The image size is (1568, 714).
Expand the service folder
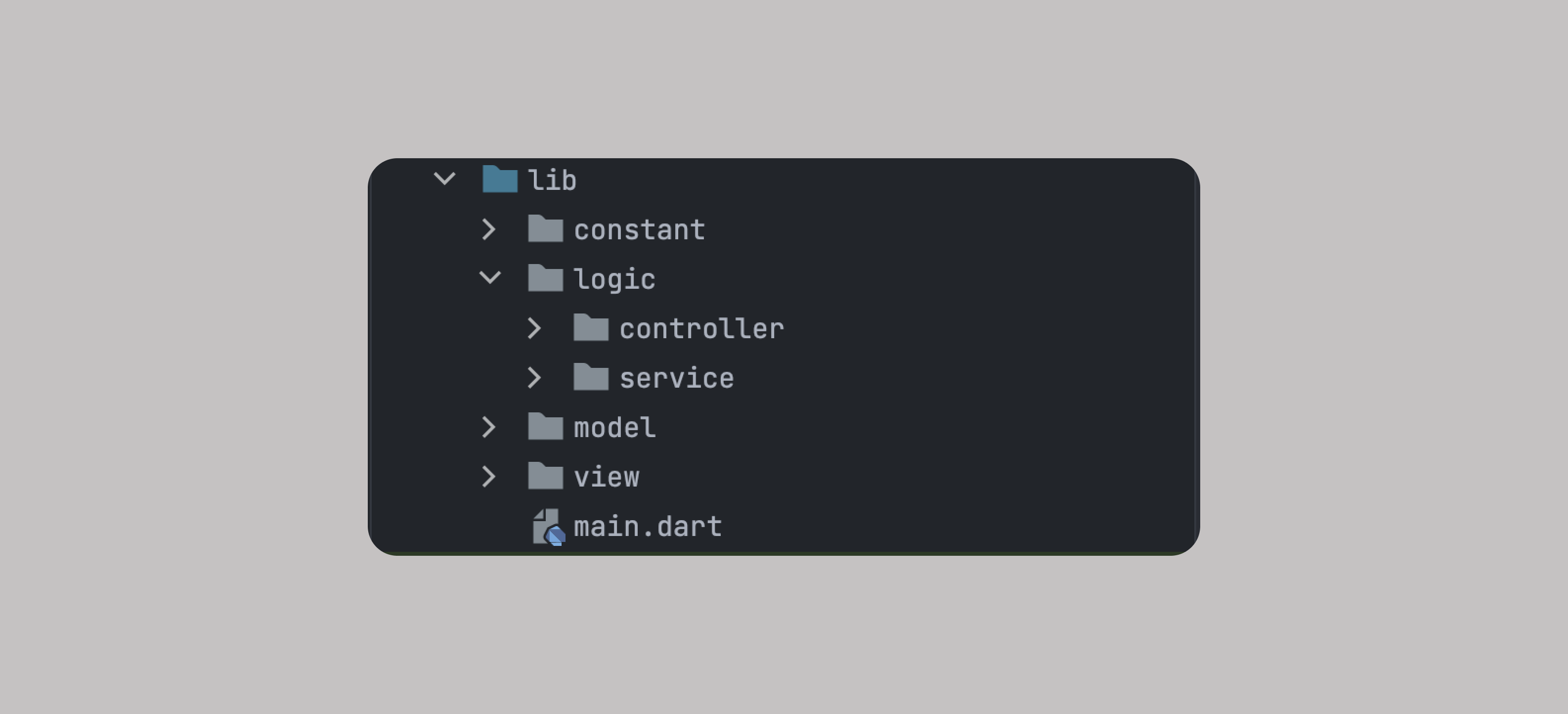[x=535, y=377]
